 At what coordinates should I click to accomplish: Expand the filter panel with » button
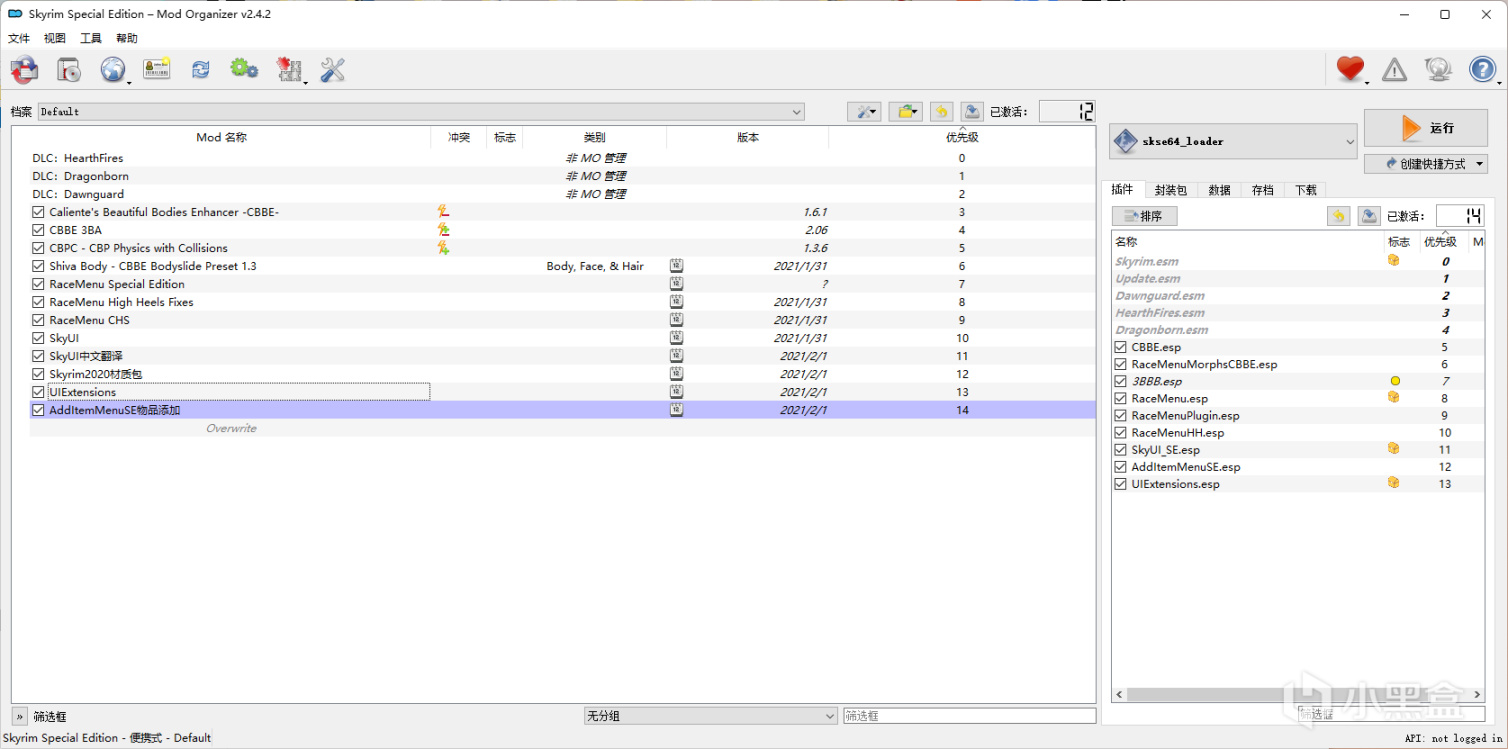[19, 716]
